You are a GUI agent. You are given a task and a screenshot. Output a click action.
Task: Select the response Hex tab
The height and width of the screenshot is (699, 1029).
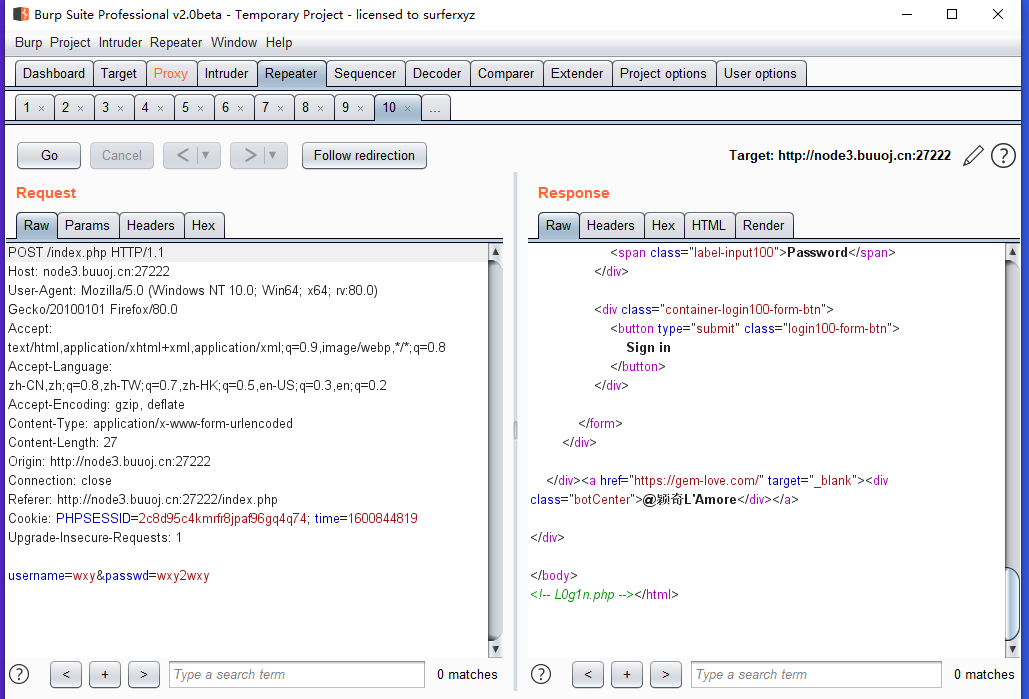[663, 225]
